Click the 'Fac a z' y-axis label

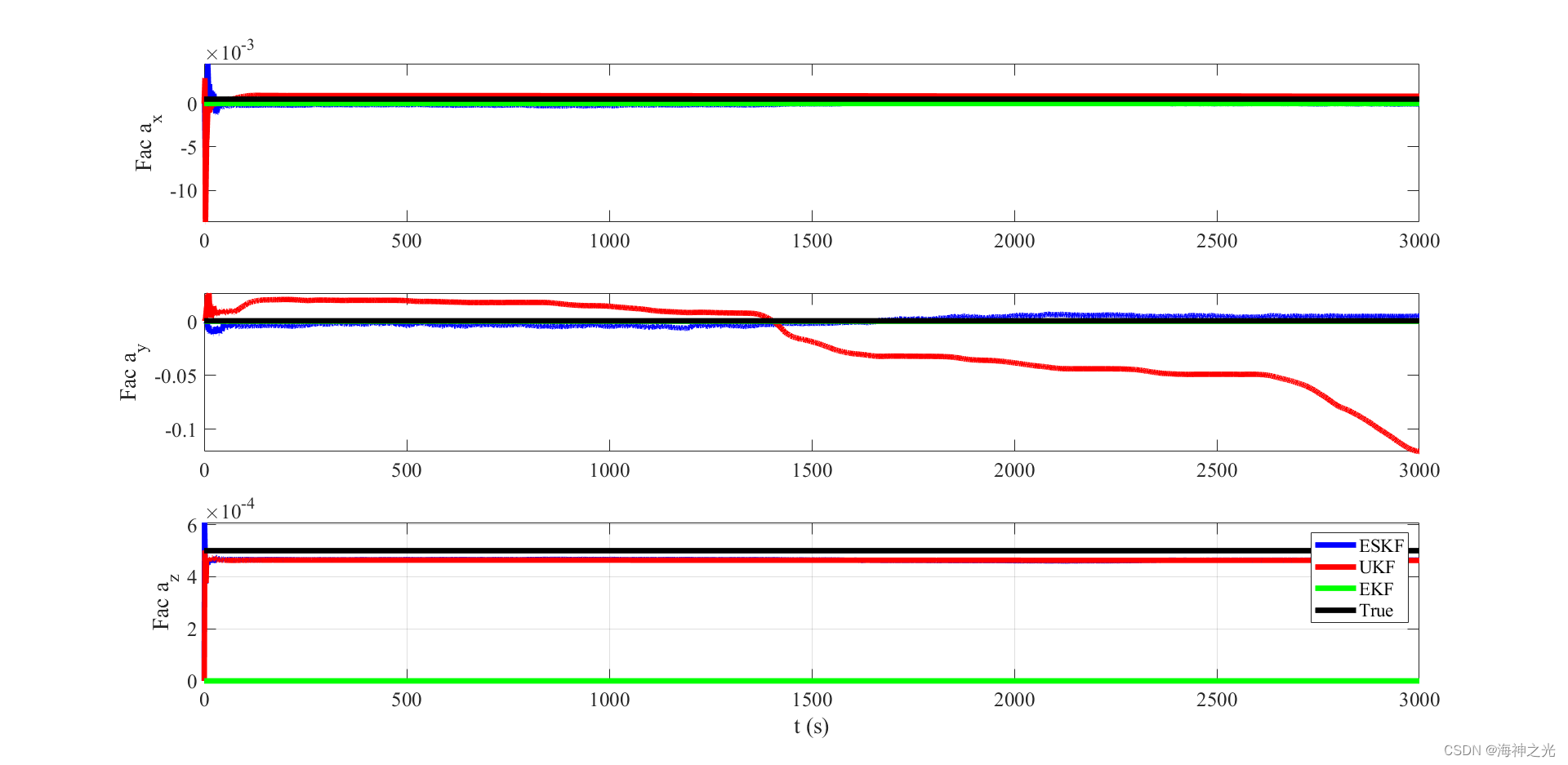click(164, 601)
